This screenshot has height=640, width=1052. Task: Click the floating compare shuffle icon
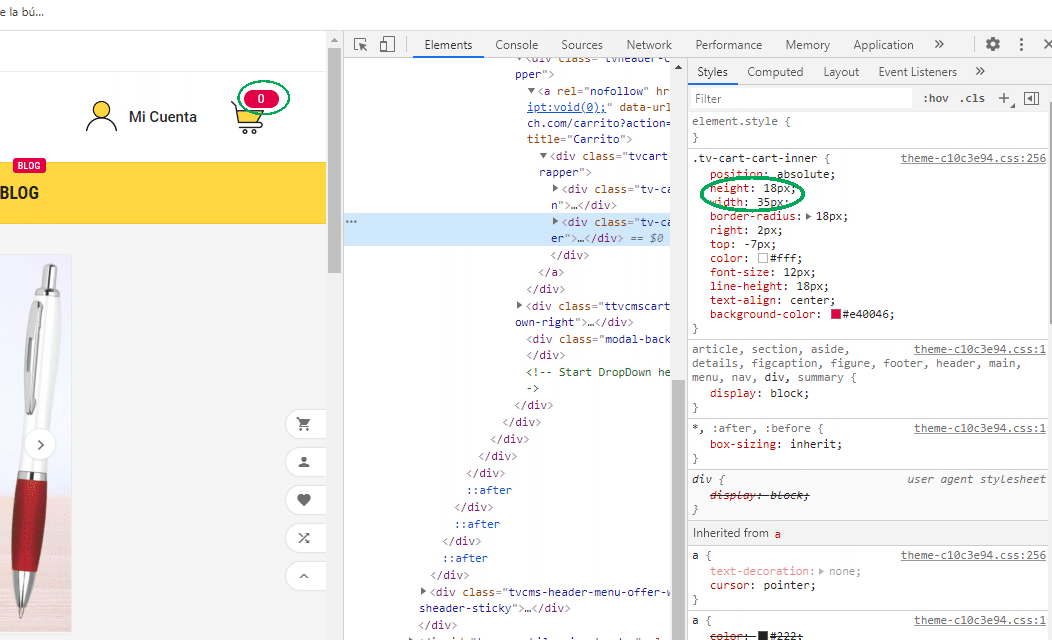click(x=304, y=538)
